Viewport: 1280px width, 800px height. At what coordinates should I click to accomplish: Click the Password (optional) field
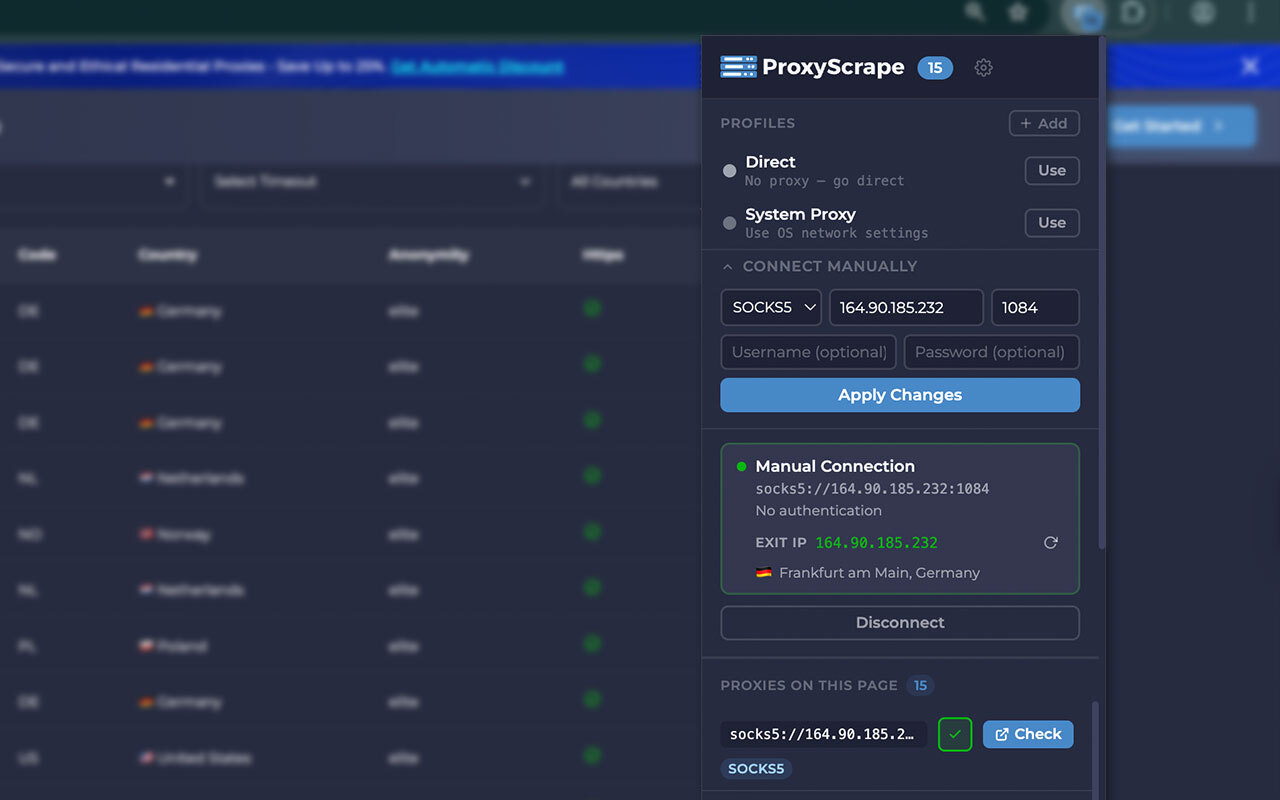point(992,352)
